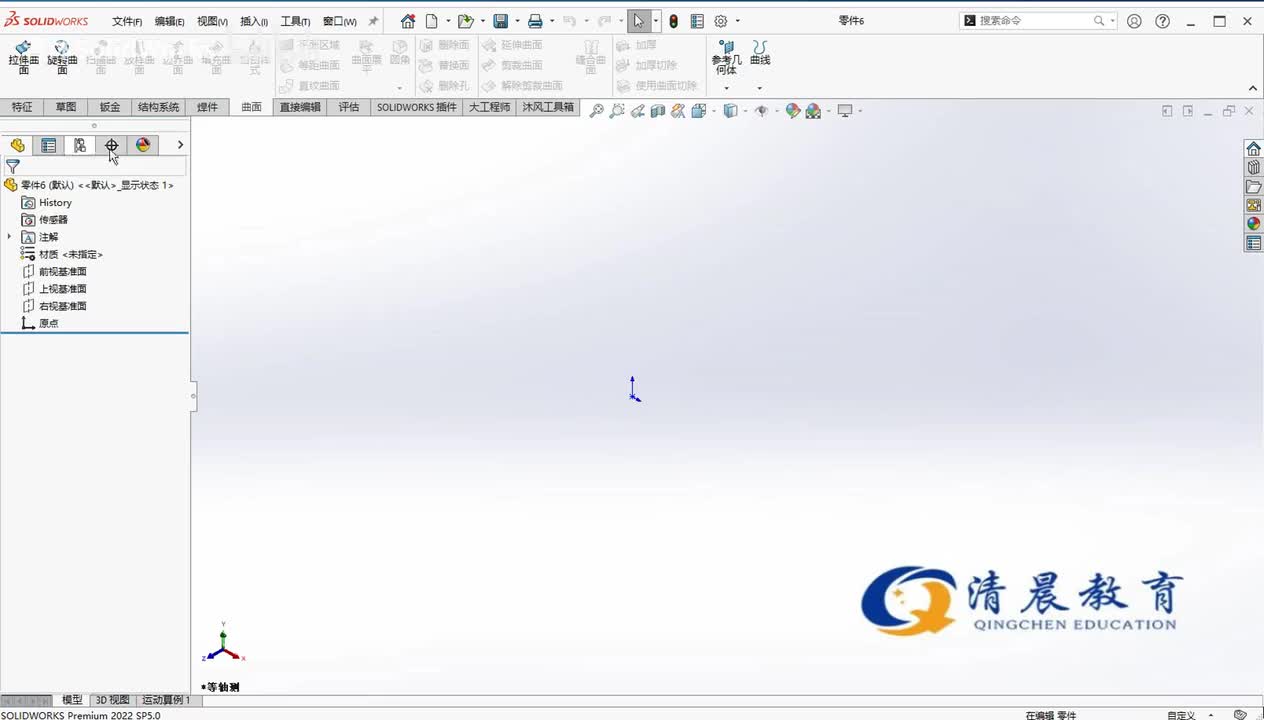Expand the Print dropdown arrow
The height and width of the screenshot is (720, 1264).
(552, 21)
